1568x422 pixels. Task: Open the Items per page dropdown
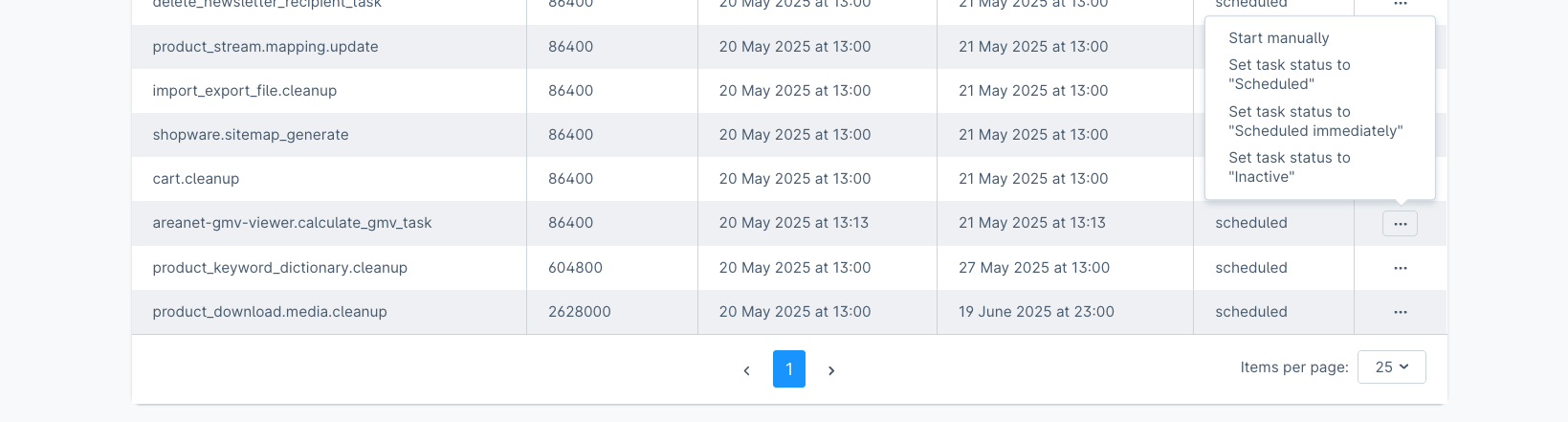pos(1391,367)
